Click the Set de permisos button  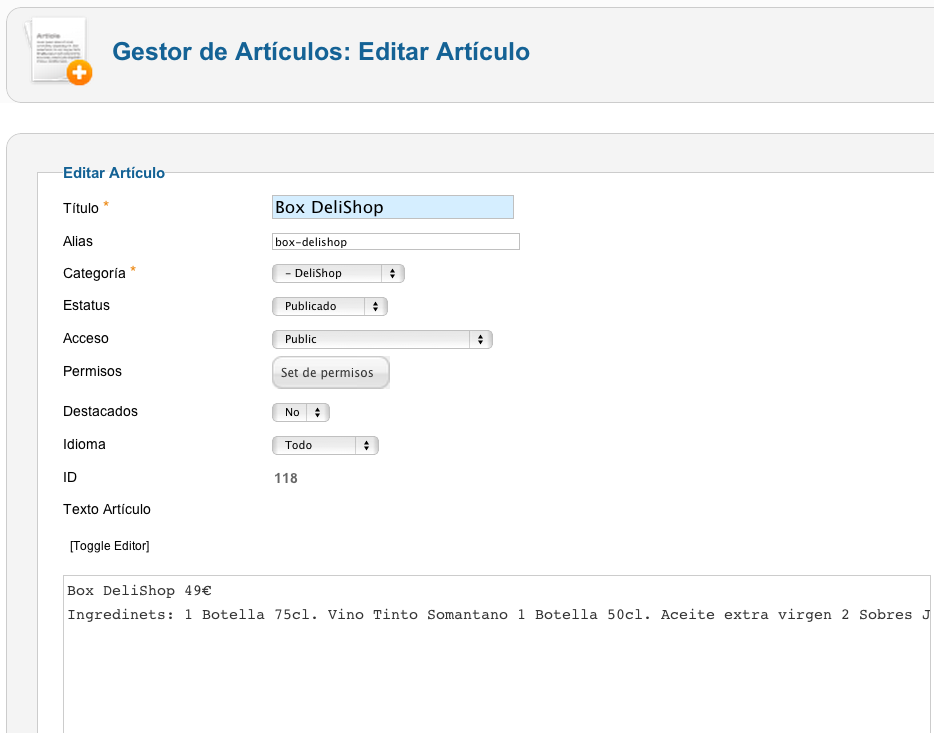(331, 373)
